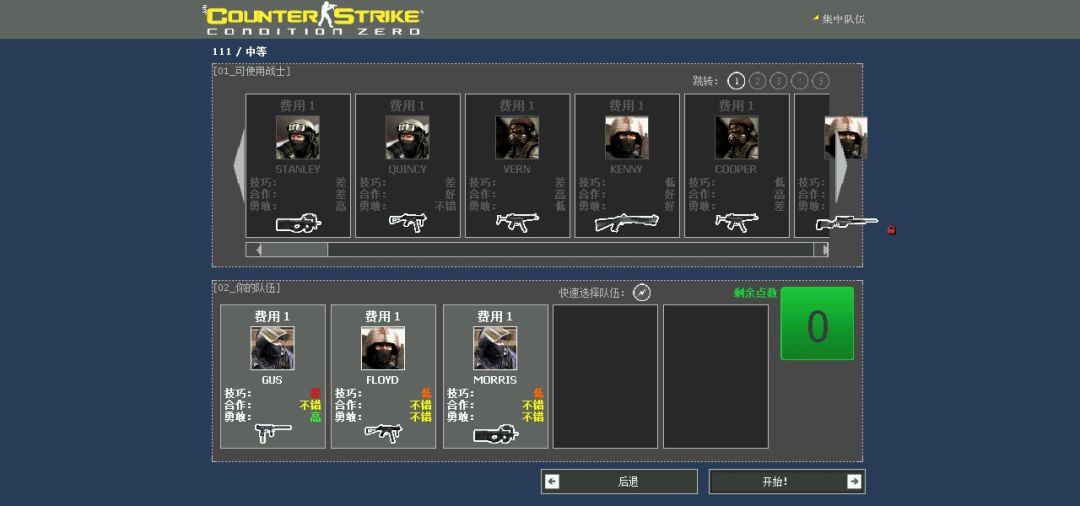Start the match with the 开始! button

[x=787, y=482]
